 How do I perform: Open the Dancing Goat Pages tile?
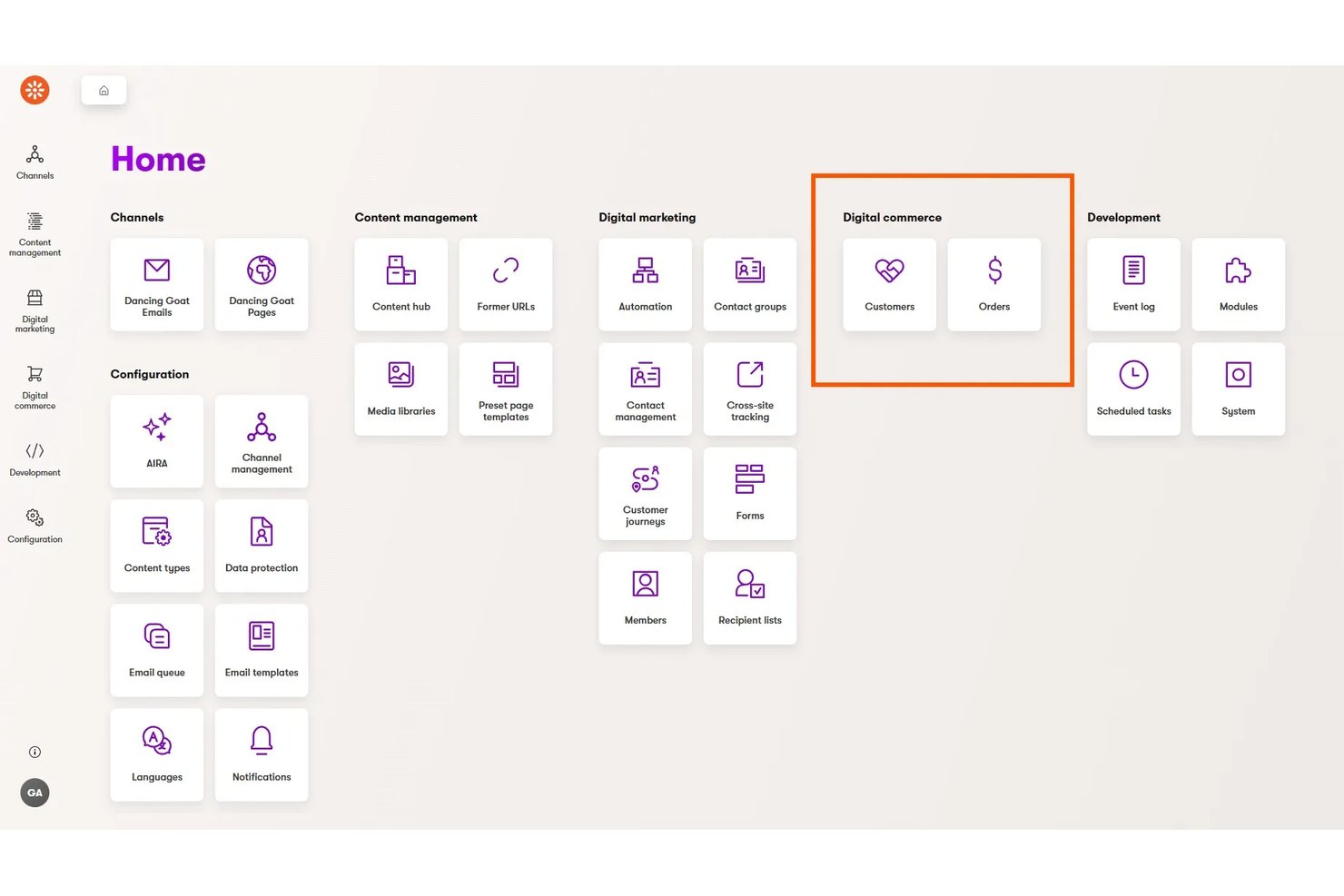(x=262, y=284)
